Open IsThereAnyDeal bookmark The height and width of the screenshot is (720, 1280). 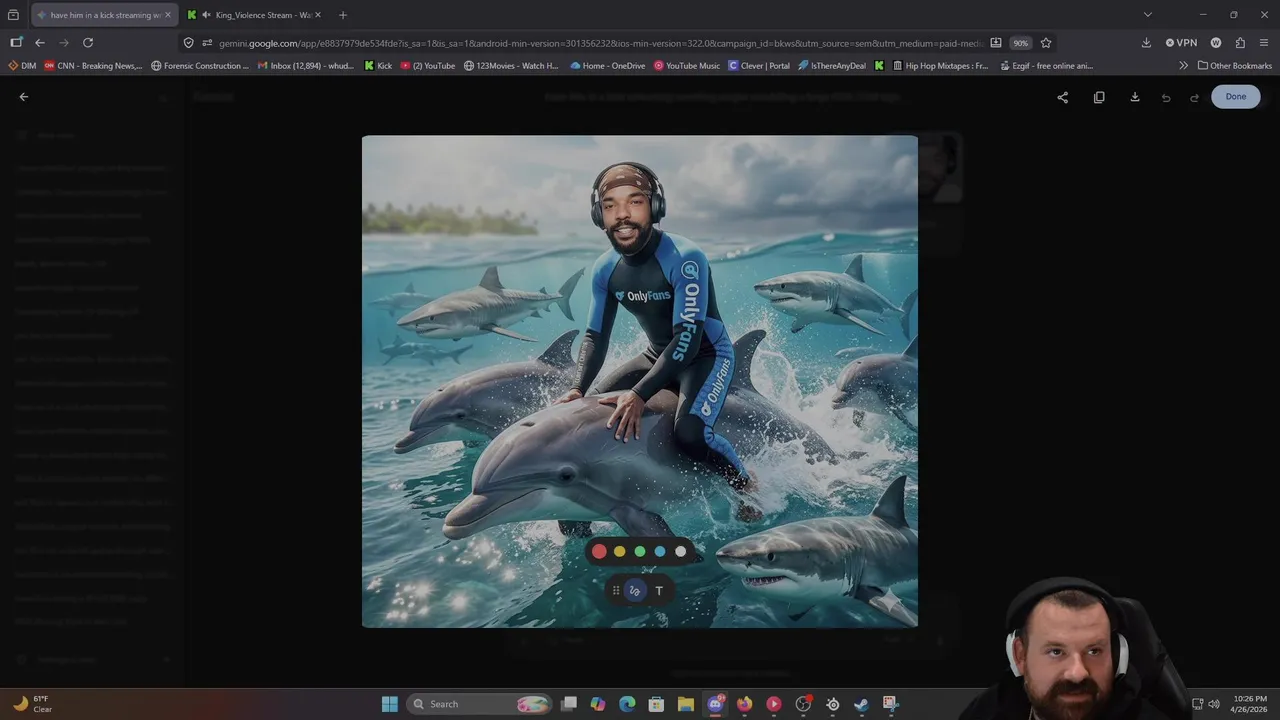click(833, 66)
